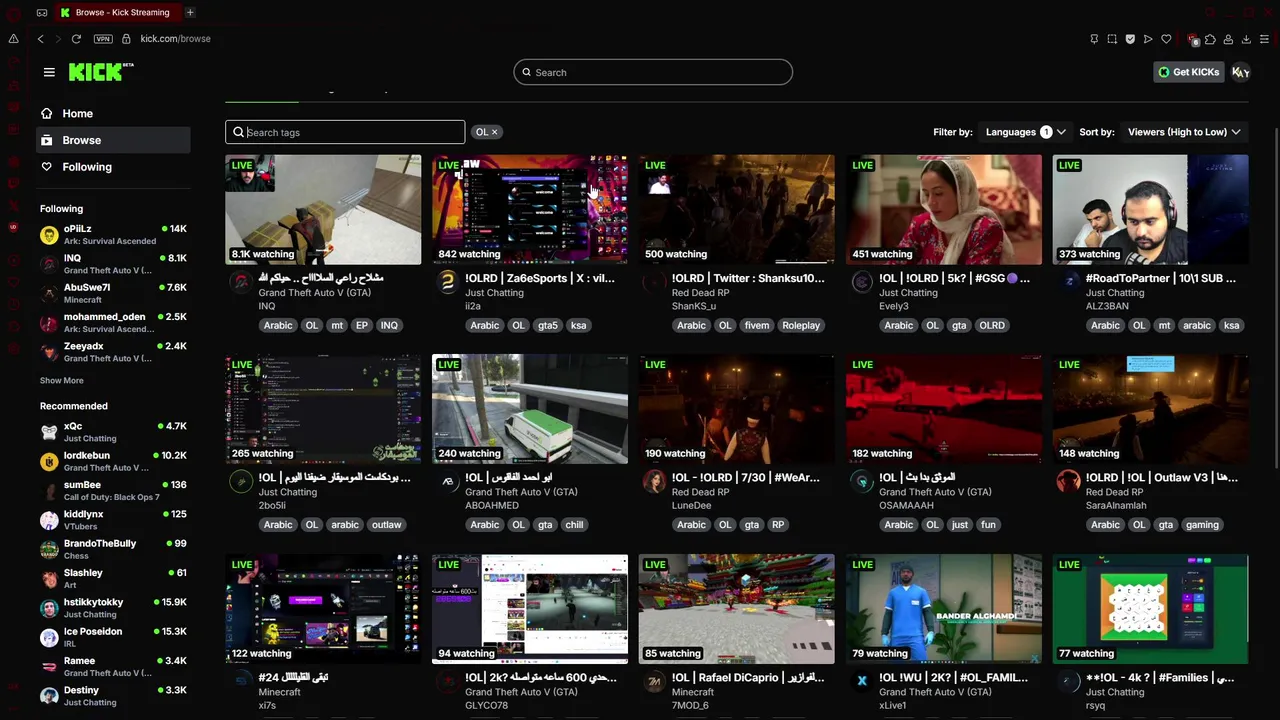Click the VPN badge in the address bar
The width and height of the screenshot is (1280, 720).
103,39
